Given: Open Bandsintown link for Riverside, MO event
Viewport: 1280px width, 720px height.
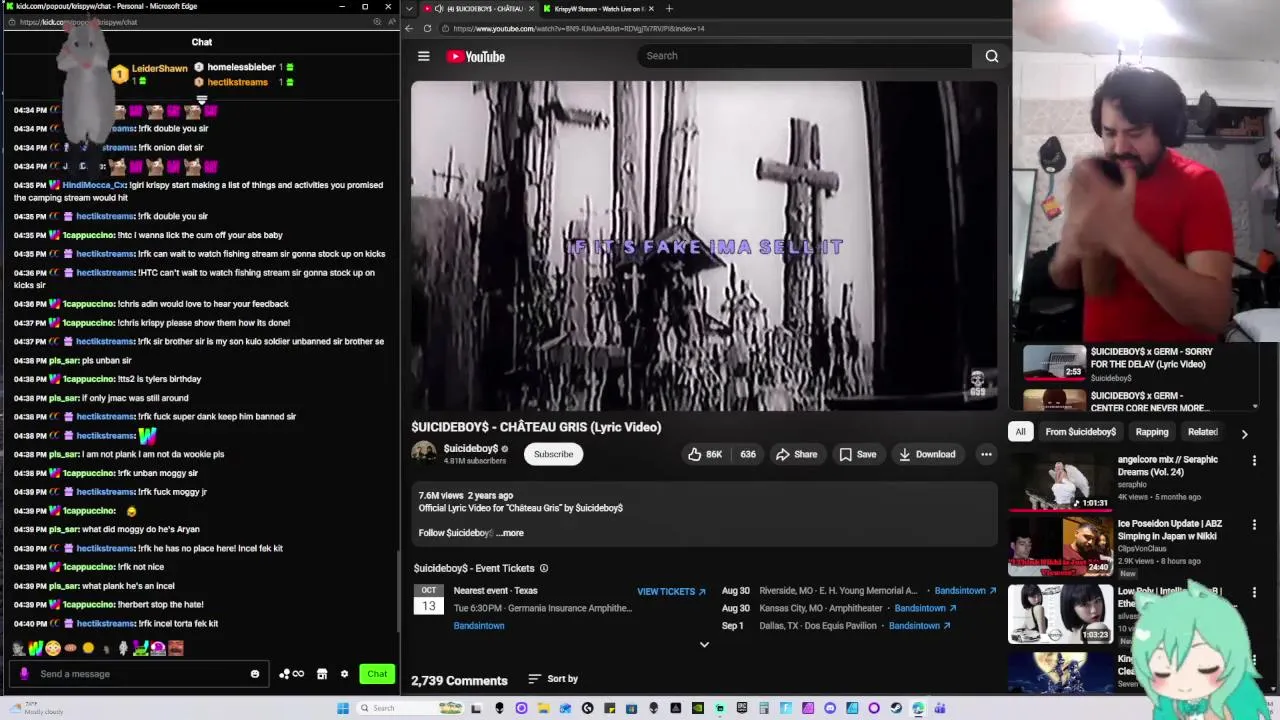Looking at the screenshot, I should click(965, 591).
